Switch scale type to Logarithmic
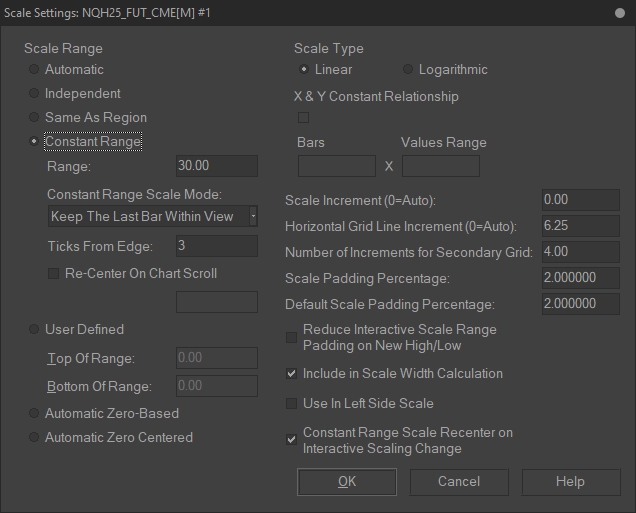Viewport: 636px width, 513px height. (x=408, y=70)
